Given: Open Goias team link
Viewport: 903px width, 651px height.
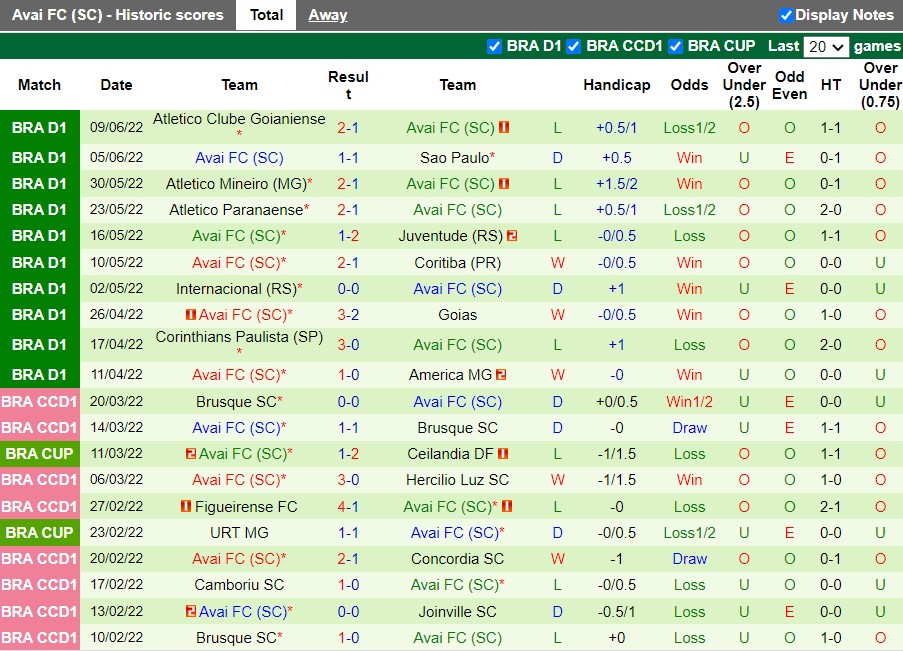Looking at the screenshot, I should tap(458, 315).
